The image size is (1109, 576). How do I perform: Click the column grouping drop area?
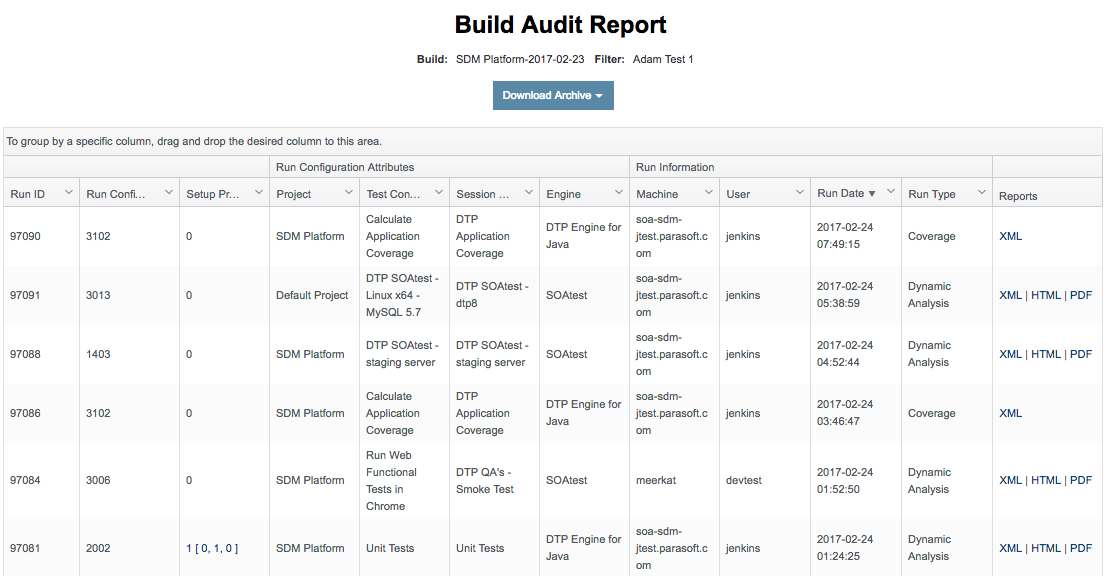tap(553, 142)
